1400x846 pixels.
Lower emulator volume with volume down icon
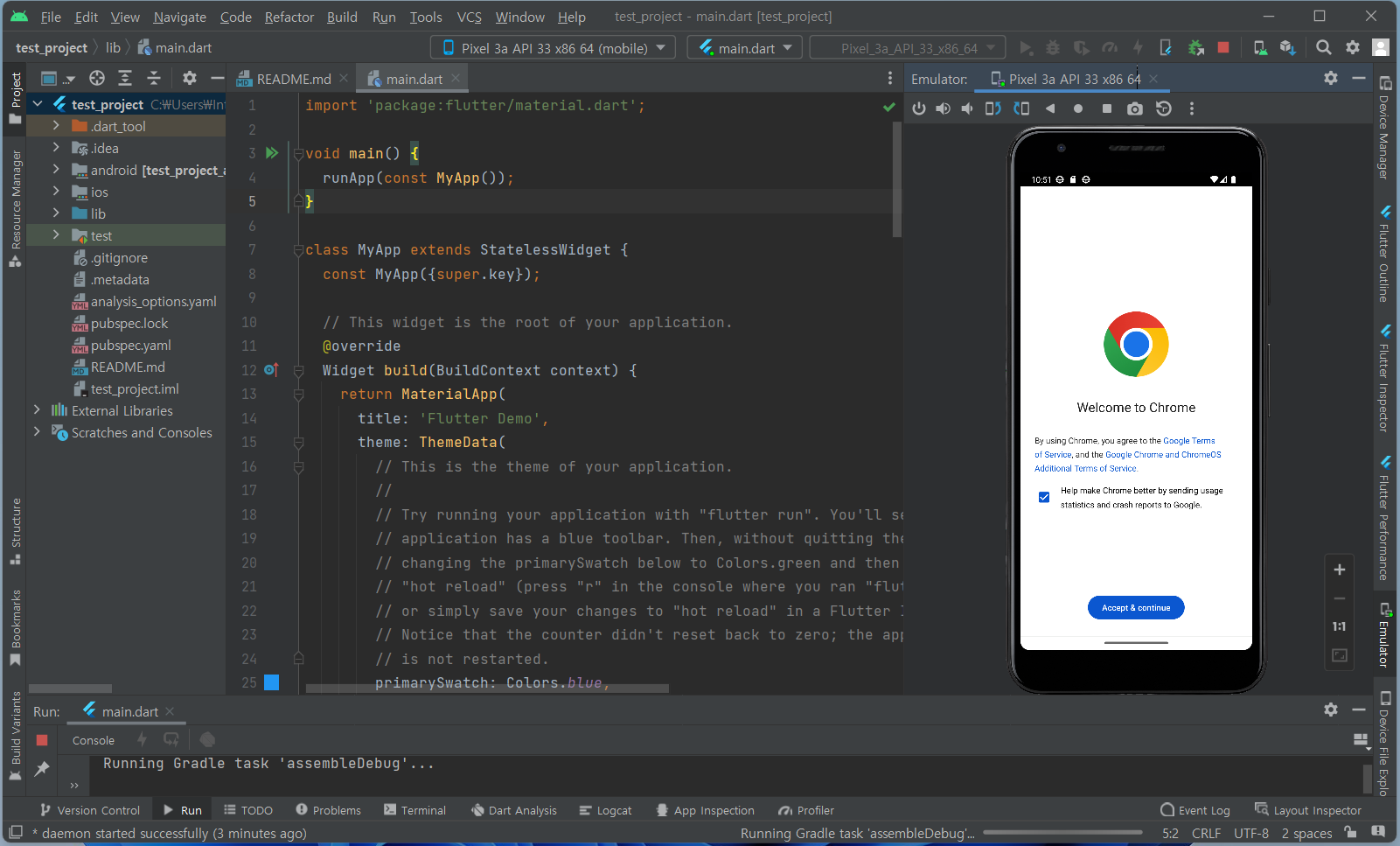coord(967,108)
